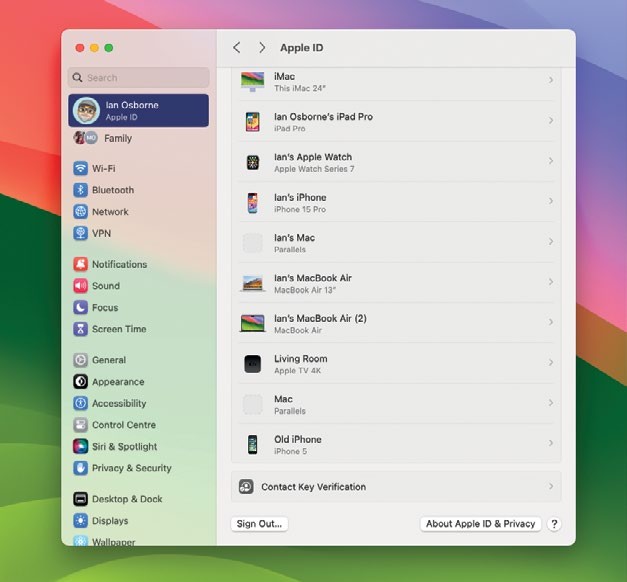Click the iPad Pro device icon

tap(252, 122)
